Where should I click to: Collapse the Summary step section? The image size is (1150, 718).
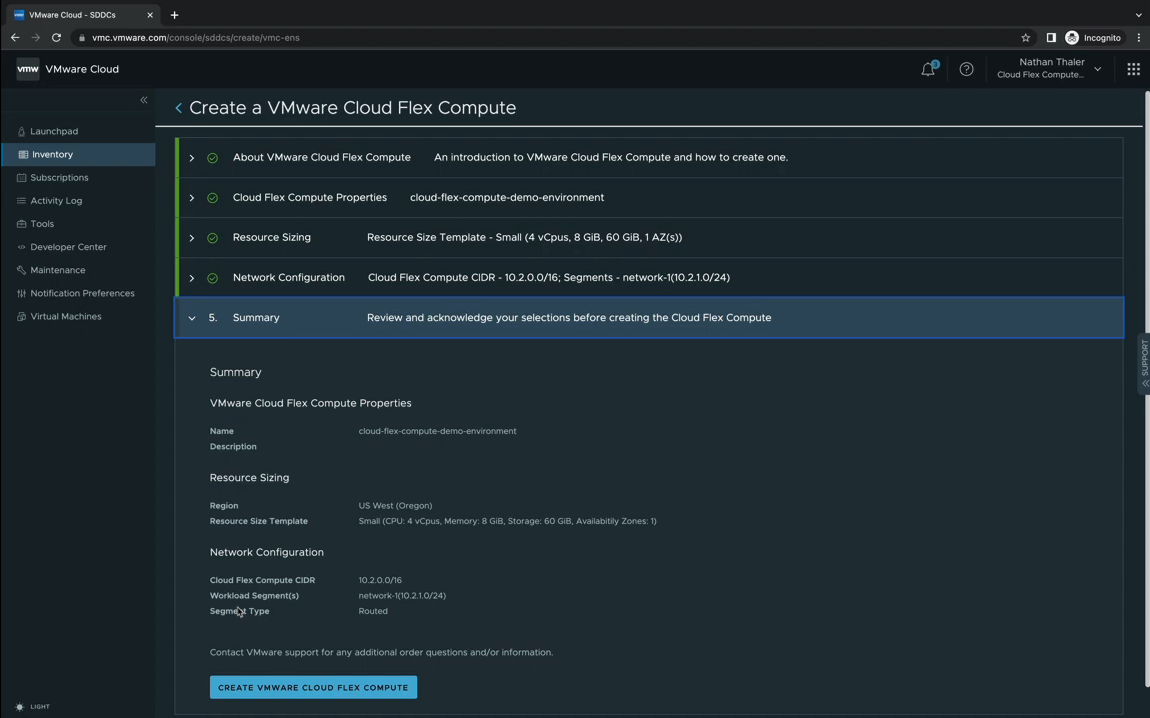(x=191, y=318)
